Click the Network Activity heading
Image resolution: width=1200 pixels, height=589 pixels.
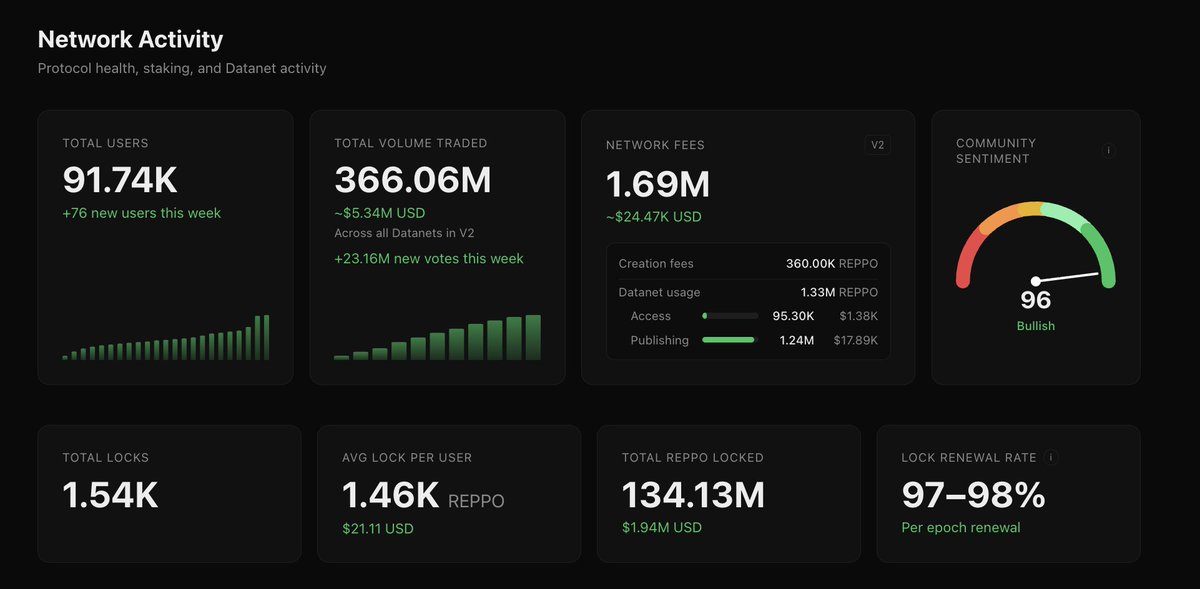click(x=130, y=40)
